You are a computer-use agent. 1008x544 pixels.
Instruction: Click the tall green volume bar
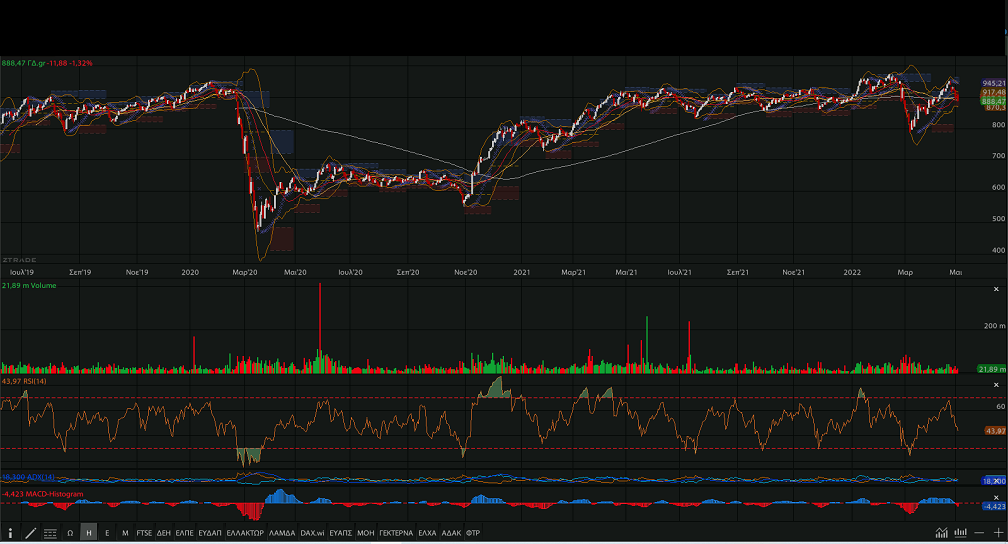[647, 344]
